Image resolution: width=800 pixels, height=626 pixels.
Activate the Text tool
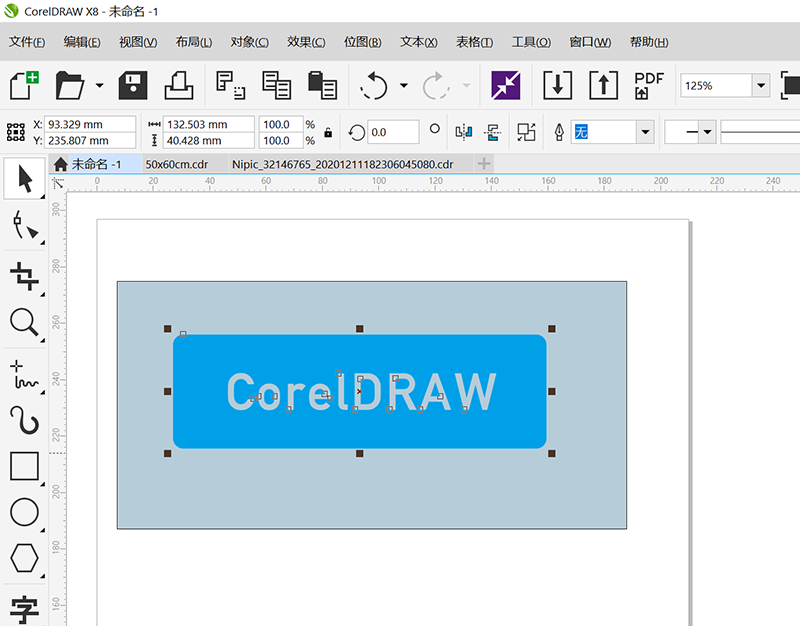tap(24, 607)
